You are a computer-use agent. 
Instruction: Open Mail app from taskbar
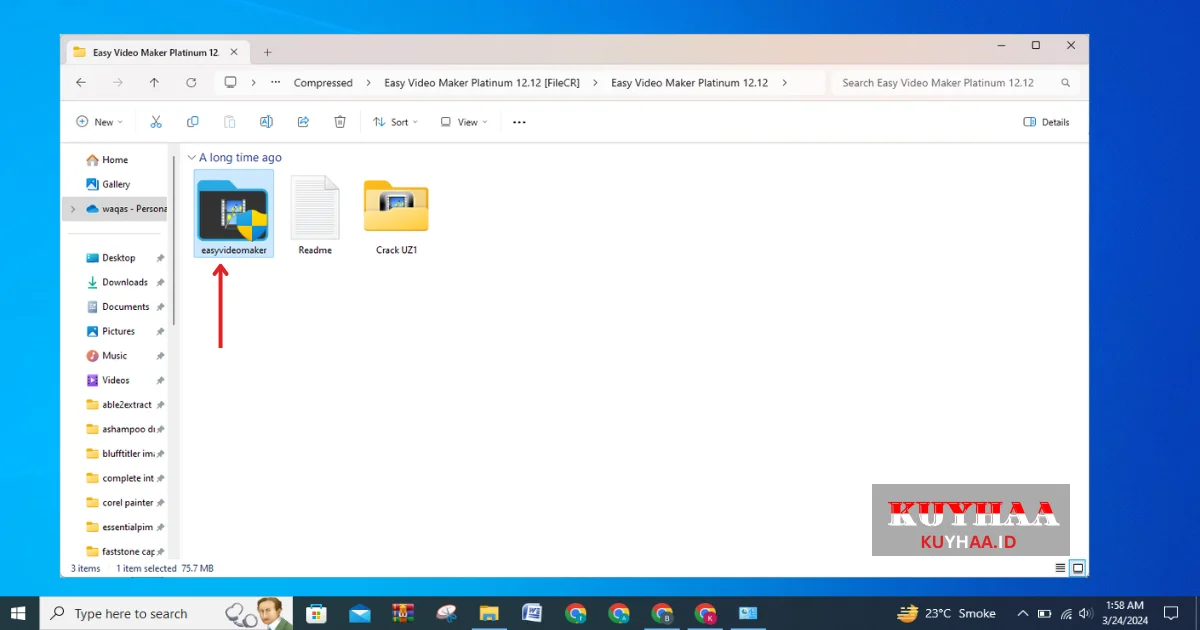pos(360,613)
